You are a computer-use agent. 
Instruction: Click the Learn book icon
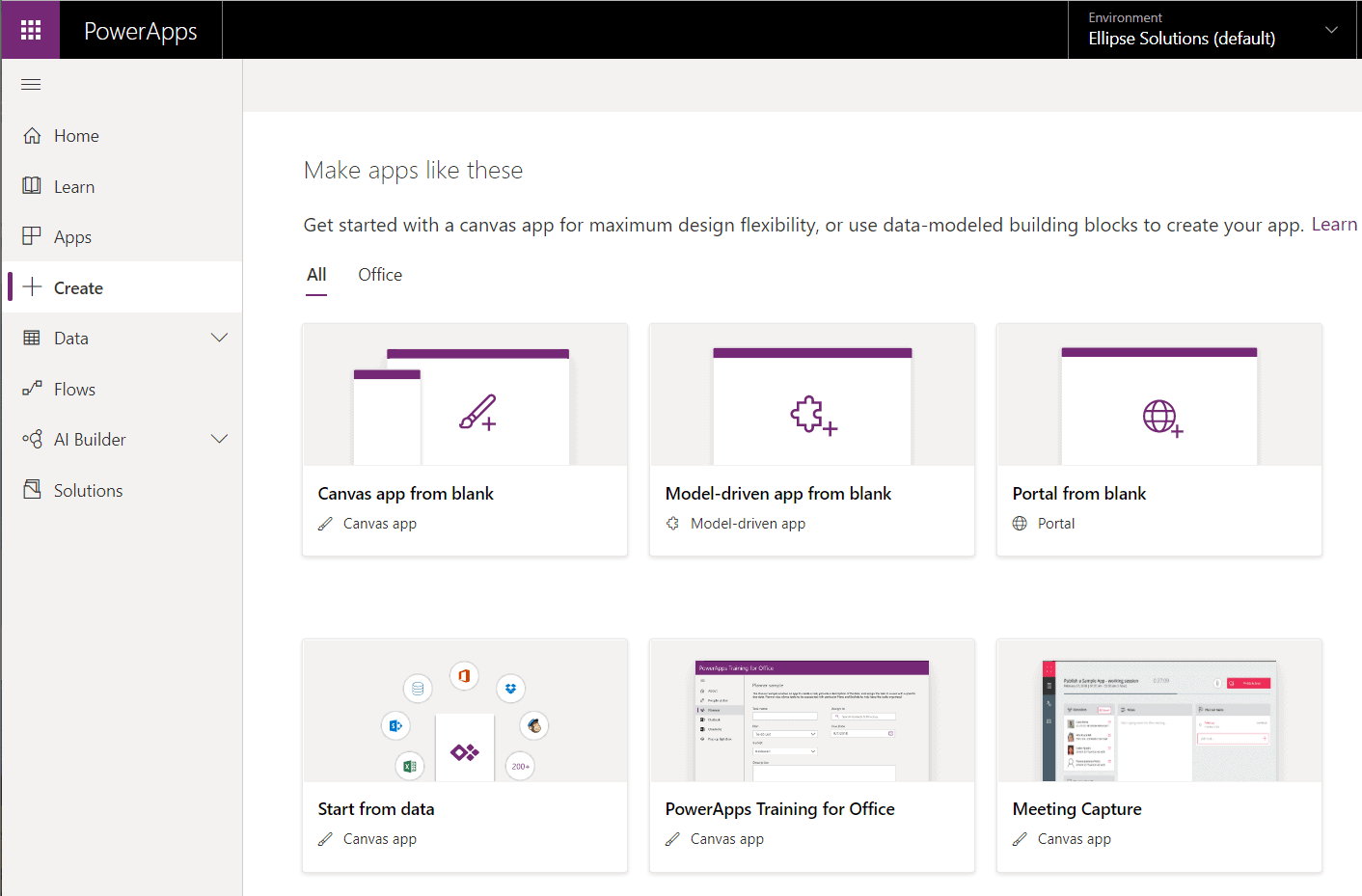[32, 185]
